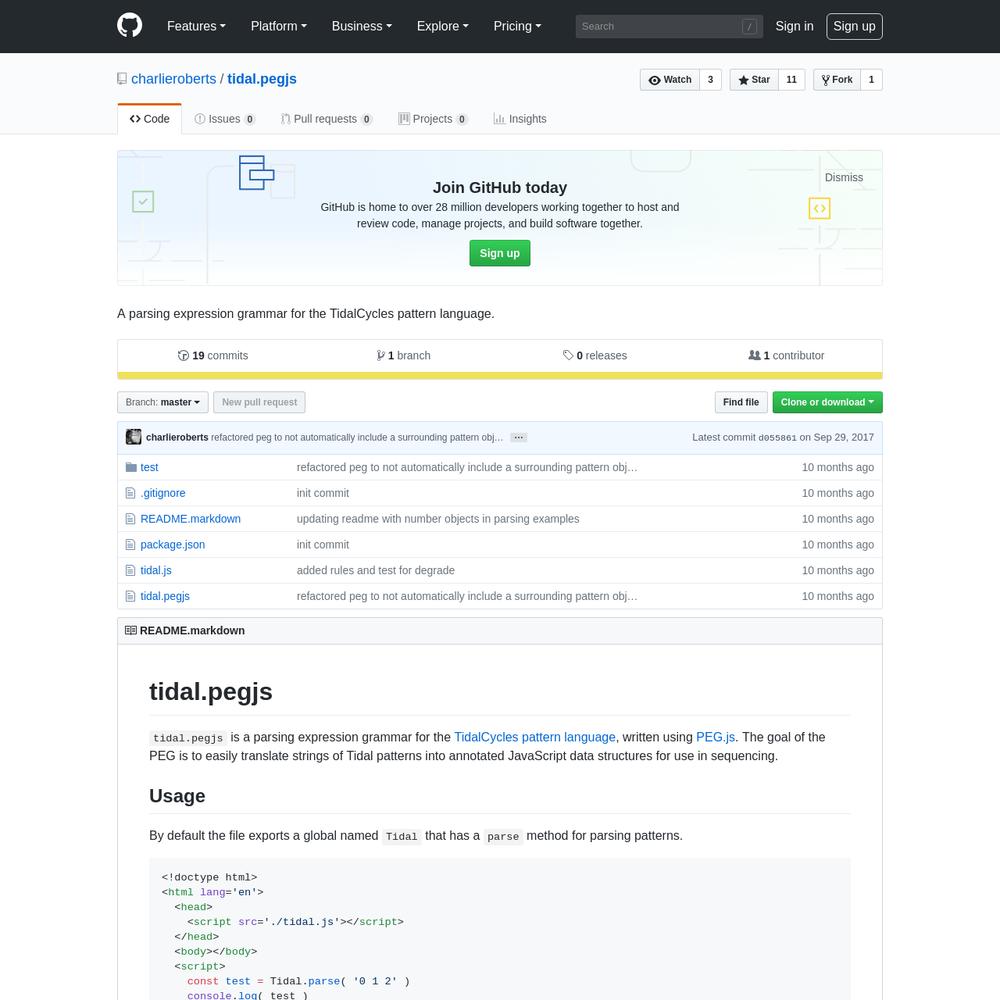This screenshot has height=1000, width=1000.
Task: Click the people icon next to 1 contributor
Action: pyautogui.click(x=754, y=355)
